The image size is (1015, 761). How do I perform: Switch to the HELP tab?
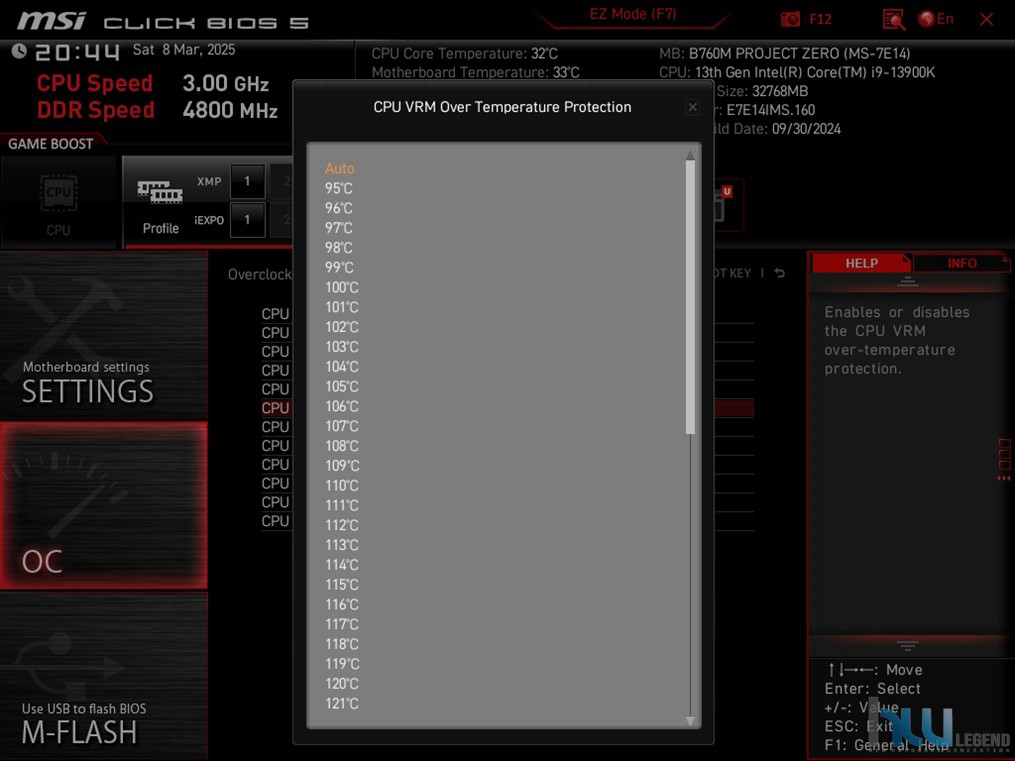pos(862,263)
